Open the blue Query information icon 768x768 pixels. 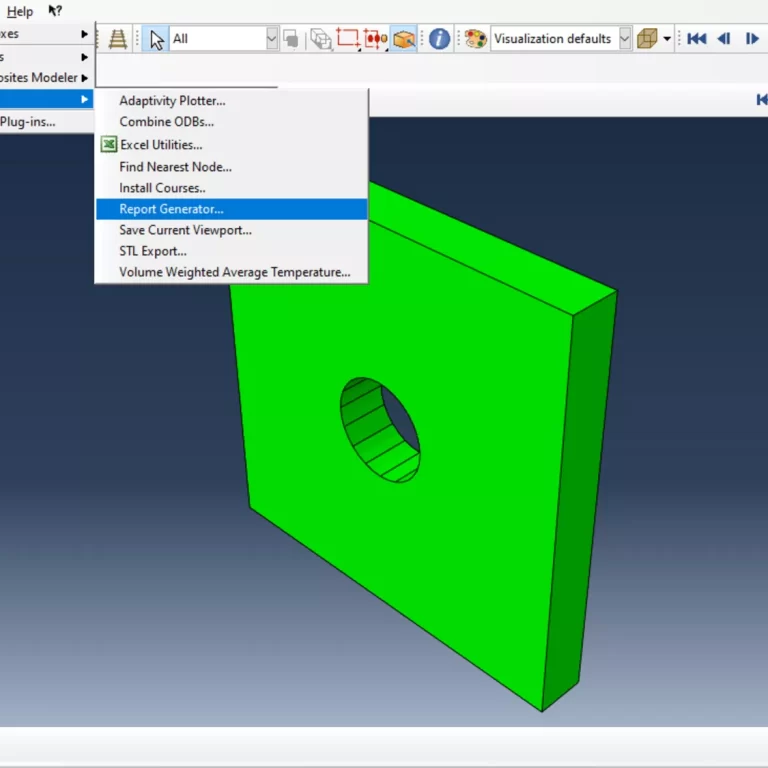(x=439, y=39)
